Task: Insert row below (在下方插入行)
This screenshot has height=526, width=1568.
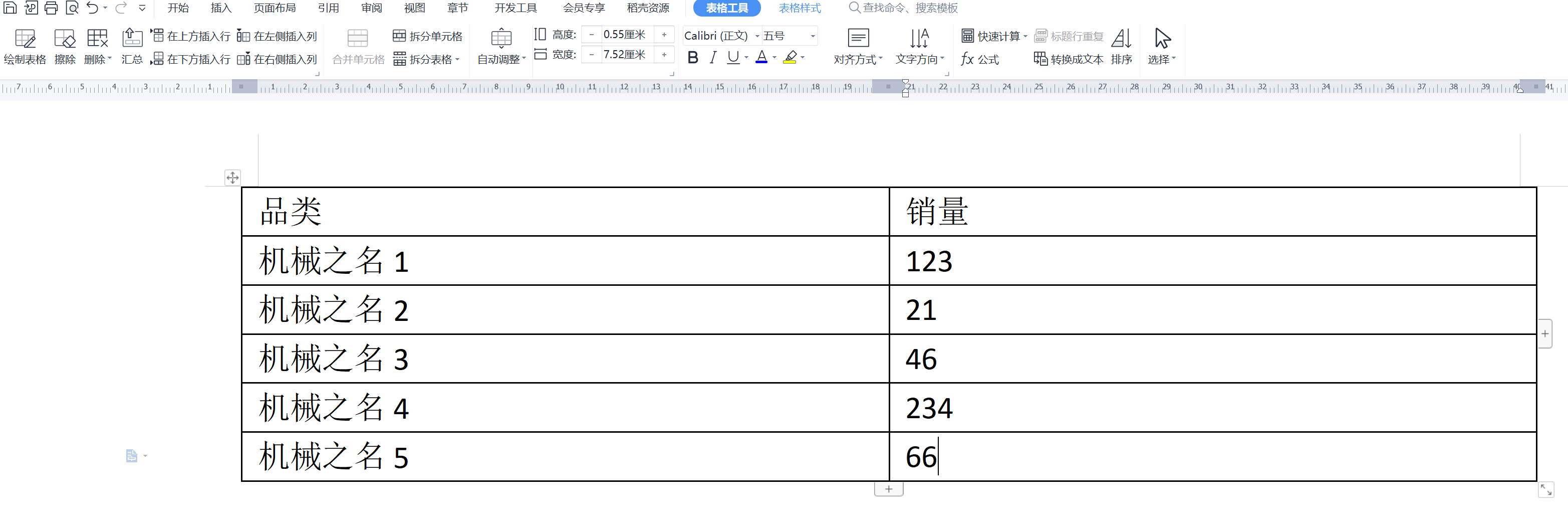Action: 190,59
